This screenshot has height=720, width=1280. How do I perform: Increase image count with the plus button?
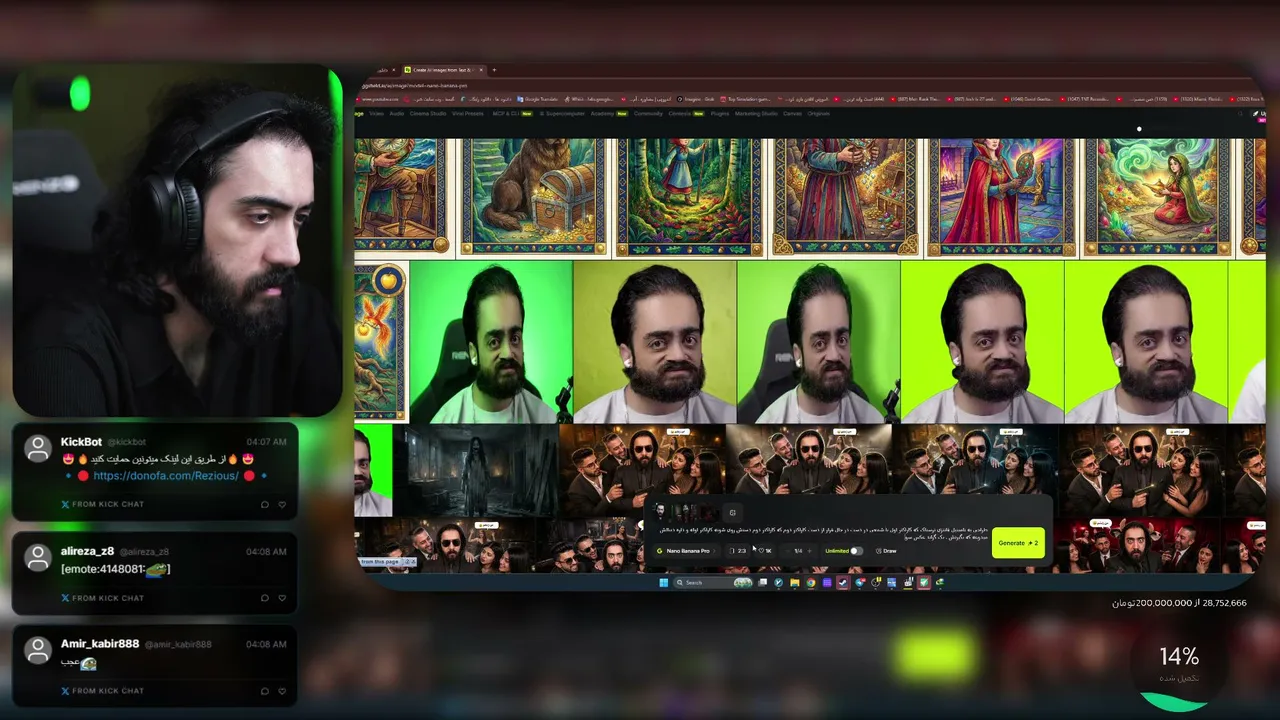point(810,551)
